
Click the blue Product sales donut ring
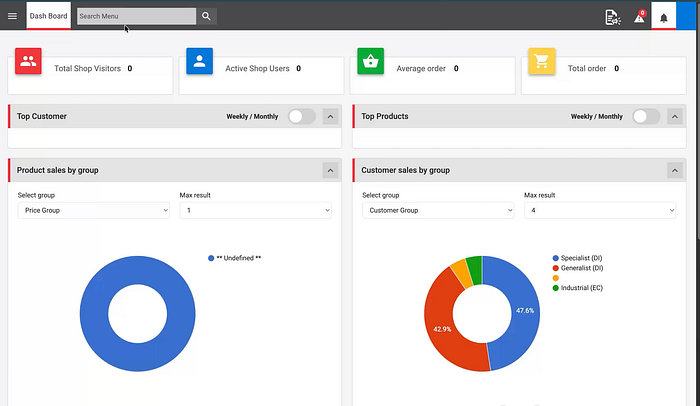[x=94, y=314]
